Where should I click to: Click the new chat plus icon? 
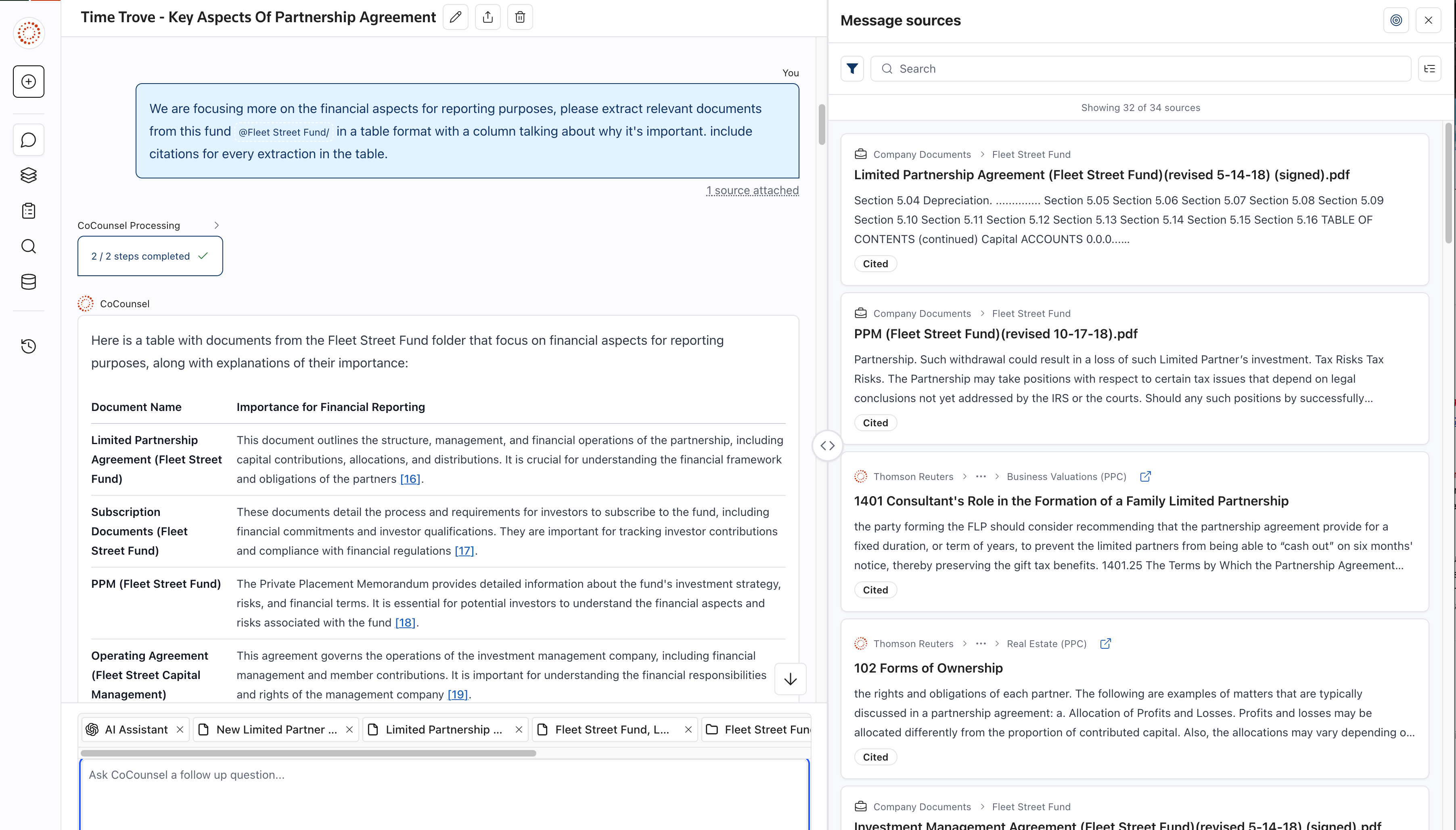point(29,82)
